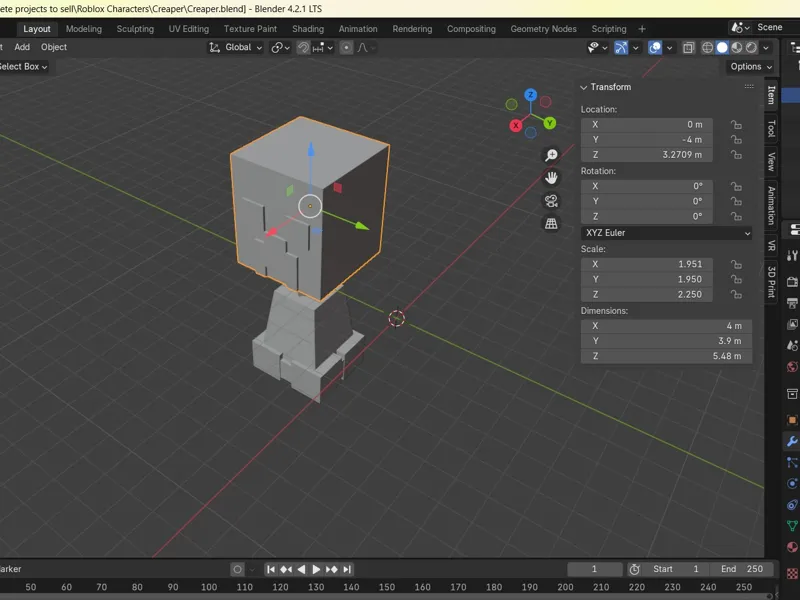Open Render properties tab icon

792,282
